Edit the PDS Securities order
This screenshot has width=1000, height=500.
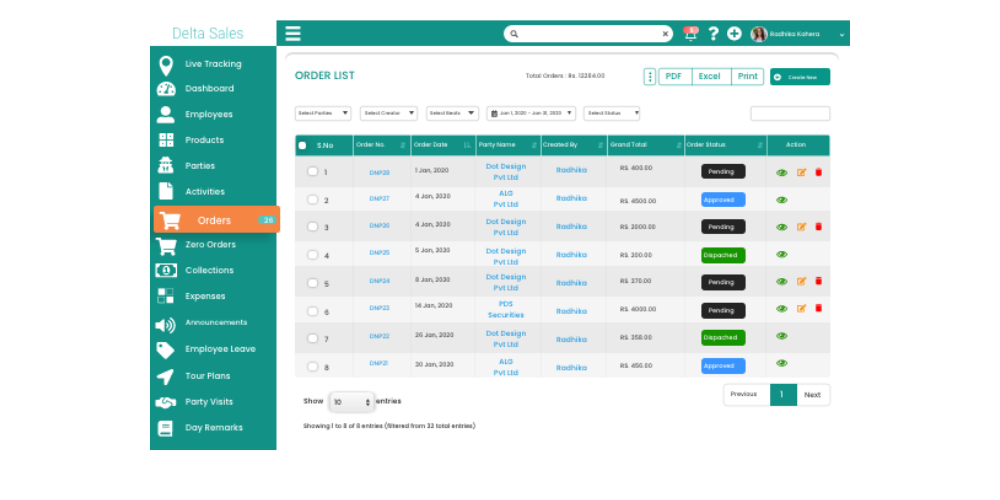click(x=802, y=309)
